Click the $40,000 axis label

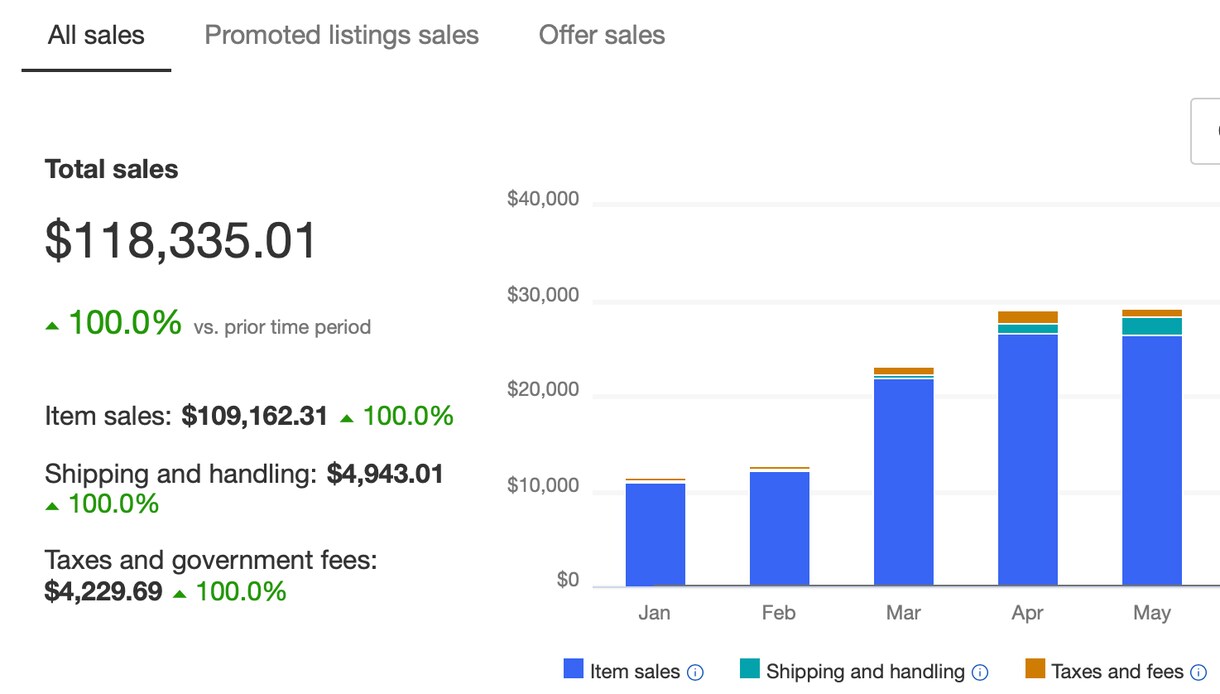point(543,199)
